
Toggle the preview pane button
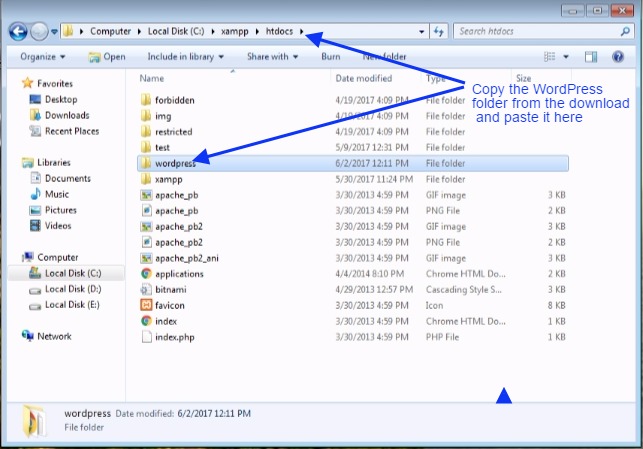(591, 57)
